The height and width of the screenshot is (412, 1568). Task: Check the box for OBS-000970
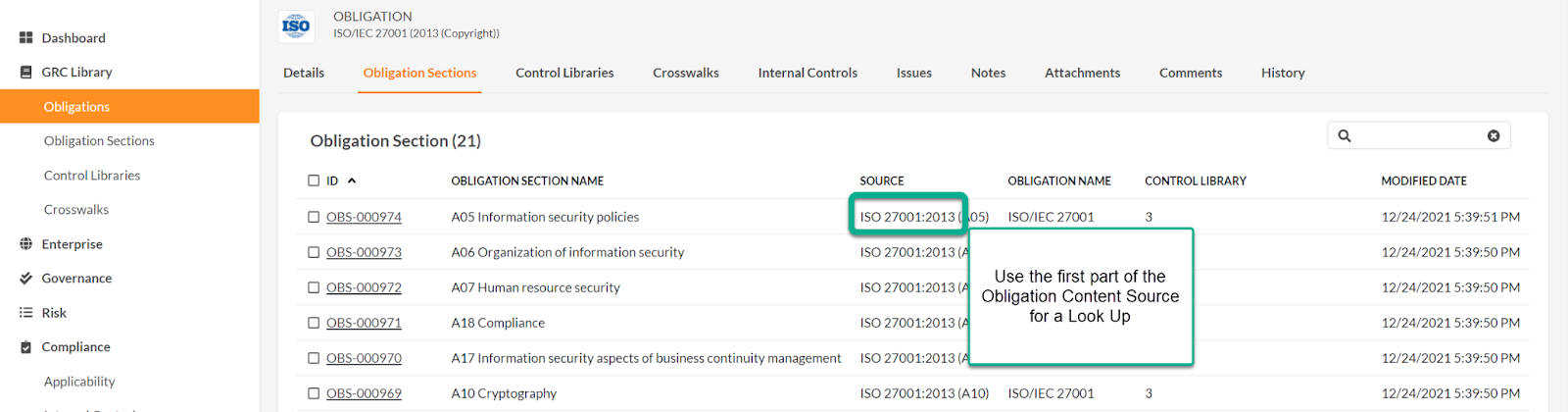coord(314,358)
